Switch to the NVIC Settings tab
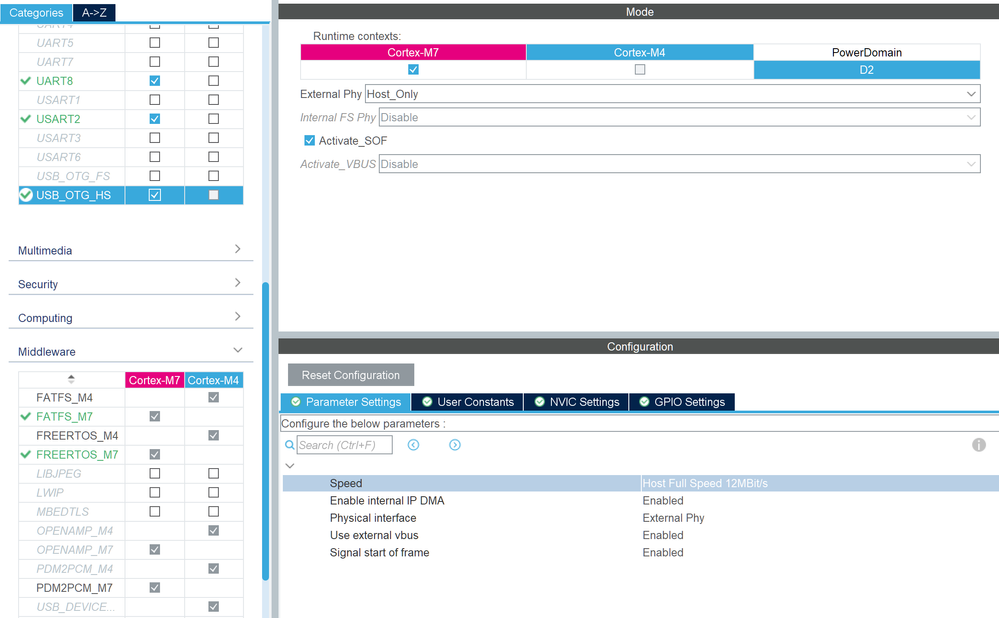Viewport: 999px width, 618px height. [x=576, y=402]
